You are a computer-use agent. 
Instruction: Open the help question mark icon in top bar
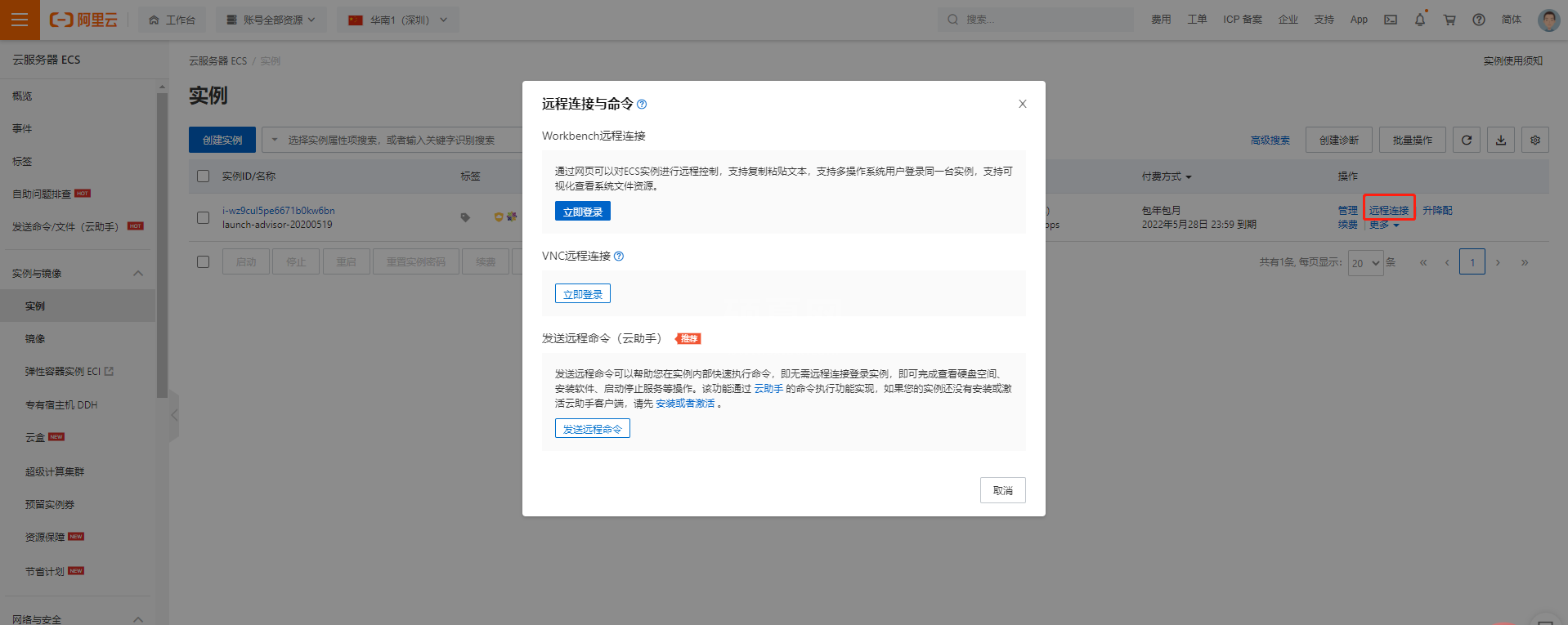pyautogui.click(x=1479, y=20)
